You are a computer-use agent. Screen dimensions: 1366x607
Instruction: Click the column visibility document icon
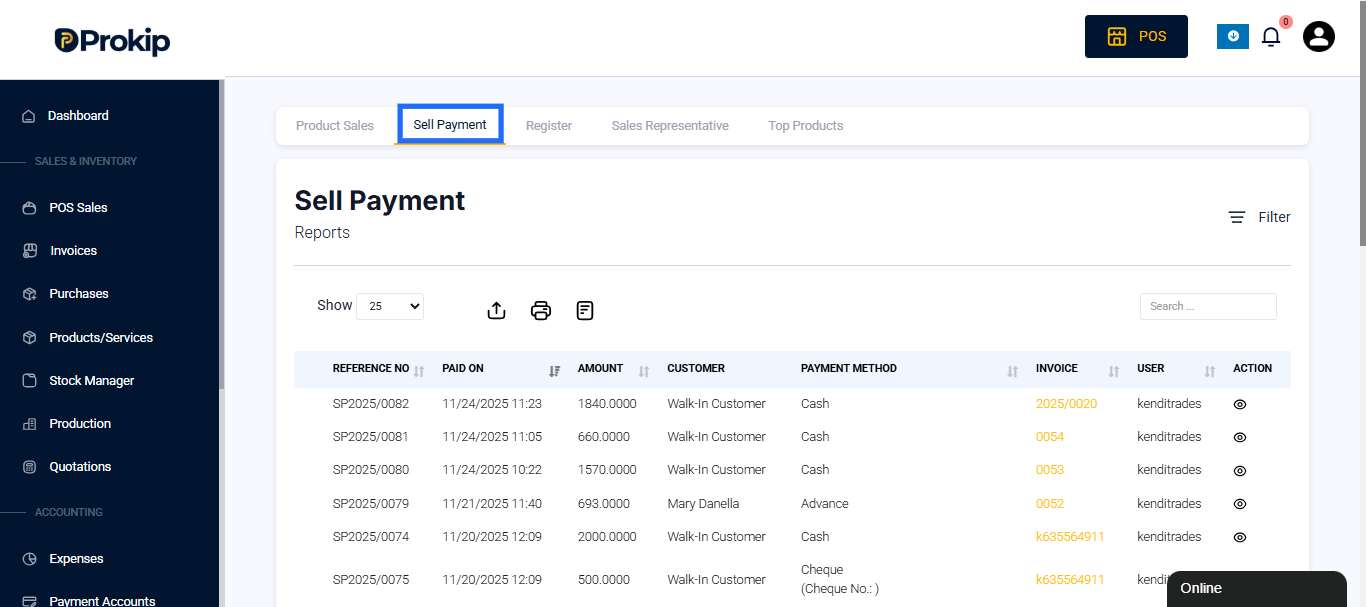point(585,310)
